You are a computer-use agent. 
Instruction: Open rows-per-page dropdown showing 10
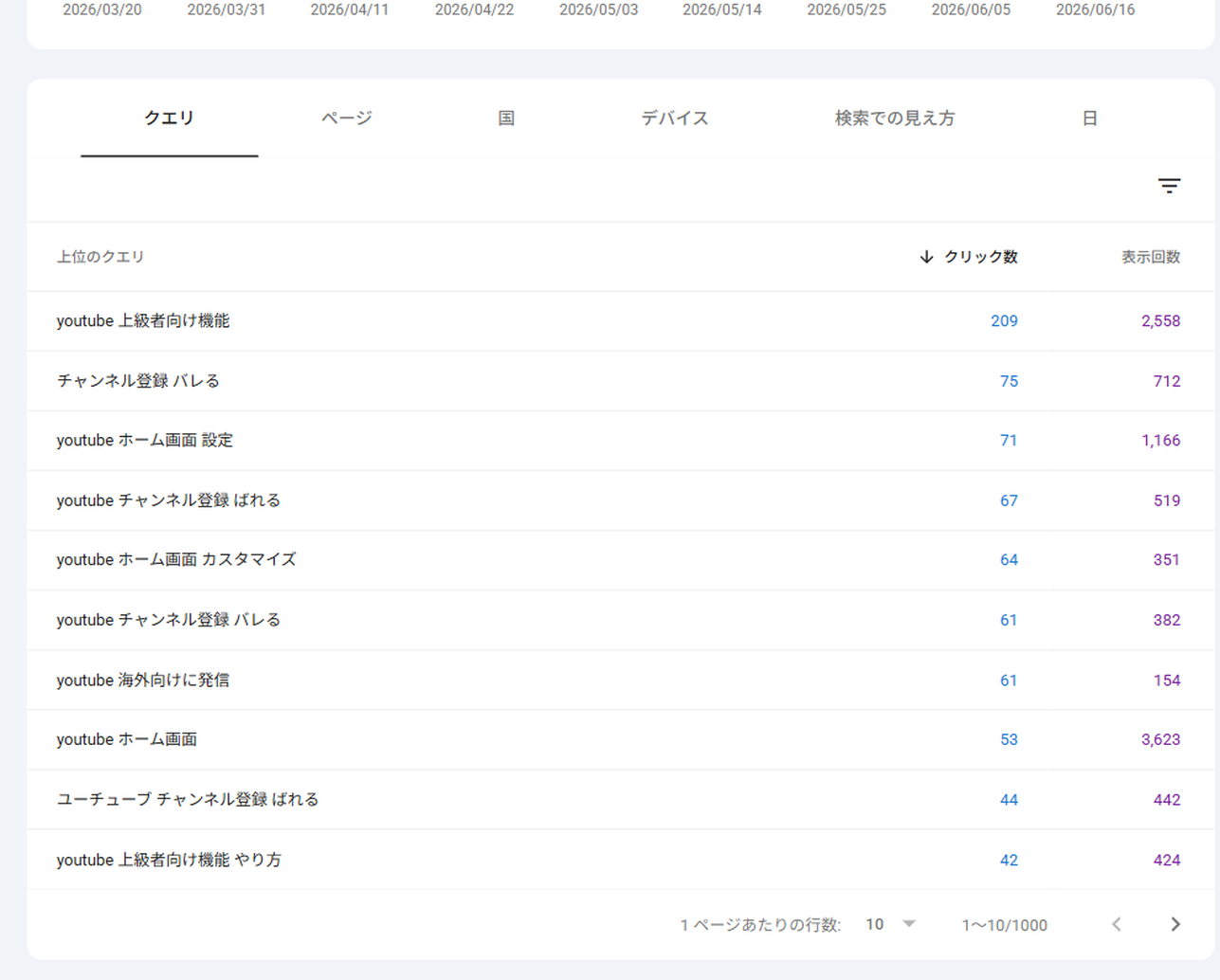click(890, 924)
